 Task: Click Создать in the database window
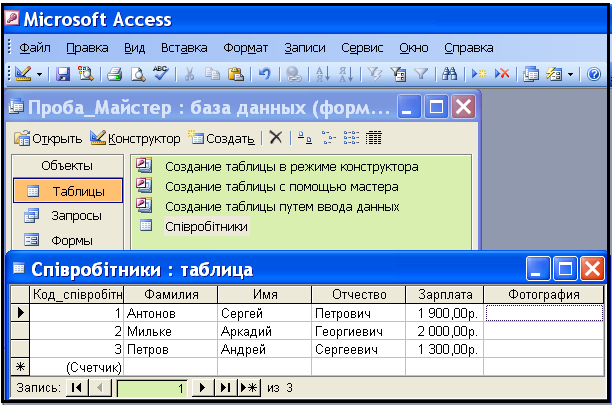tap(221, 138)
